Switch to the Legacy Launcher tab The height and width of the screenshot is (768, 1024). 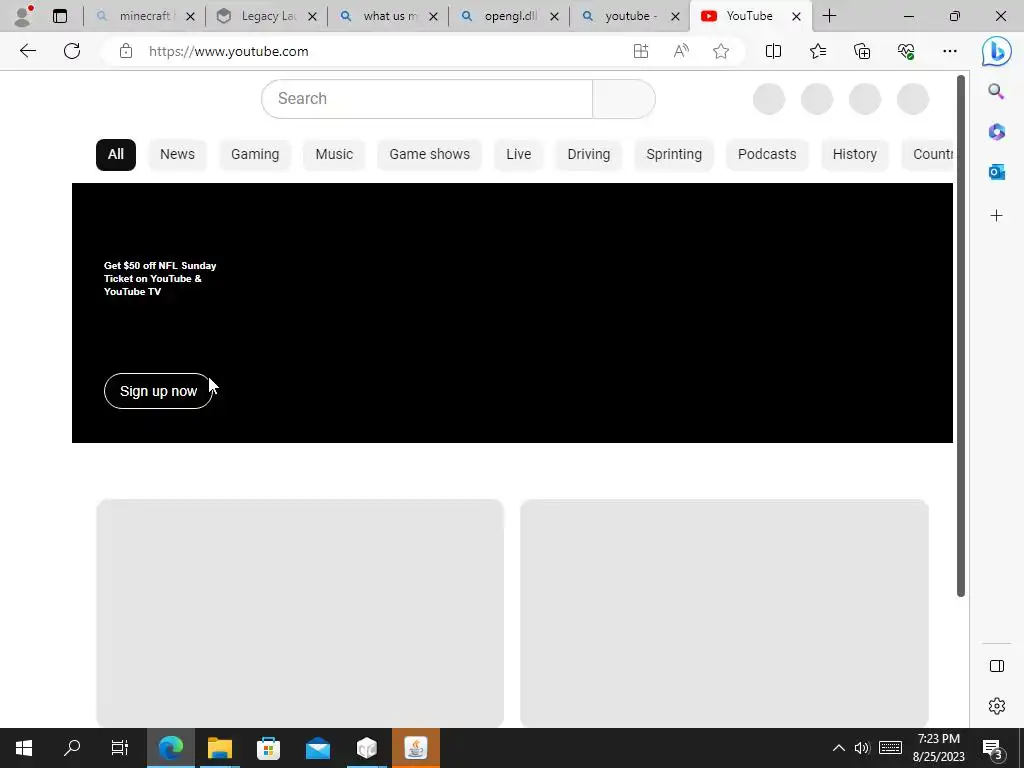click(268, 16)
